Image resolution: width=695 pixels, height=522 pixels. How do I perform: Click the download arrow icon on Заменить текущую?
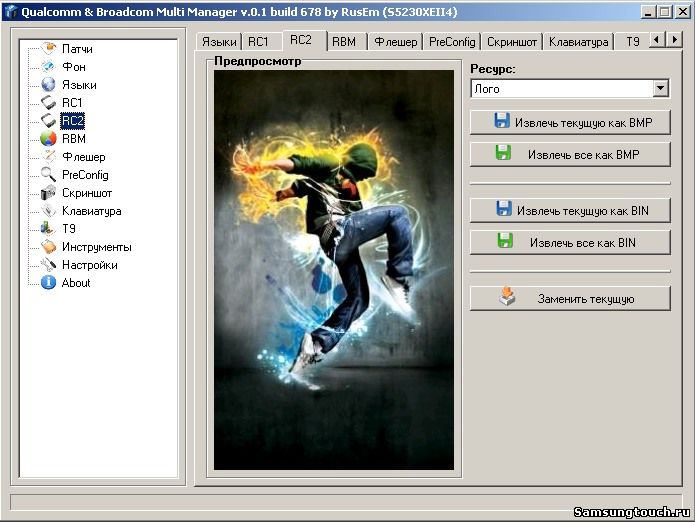click(x=508, y=296)
